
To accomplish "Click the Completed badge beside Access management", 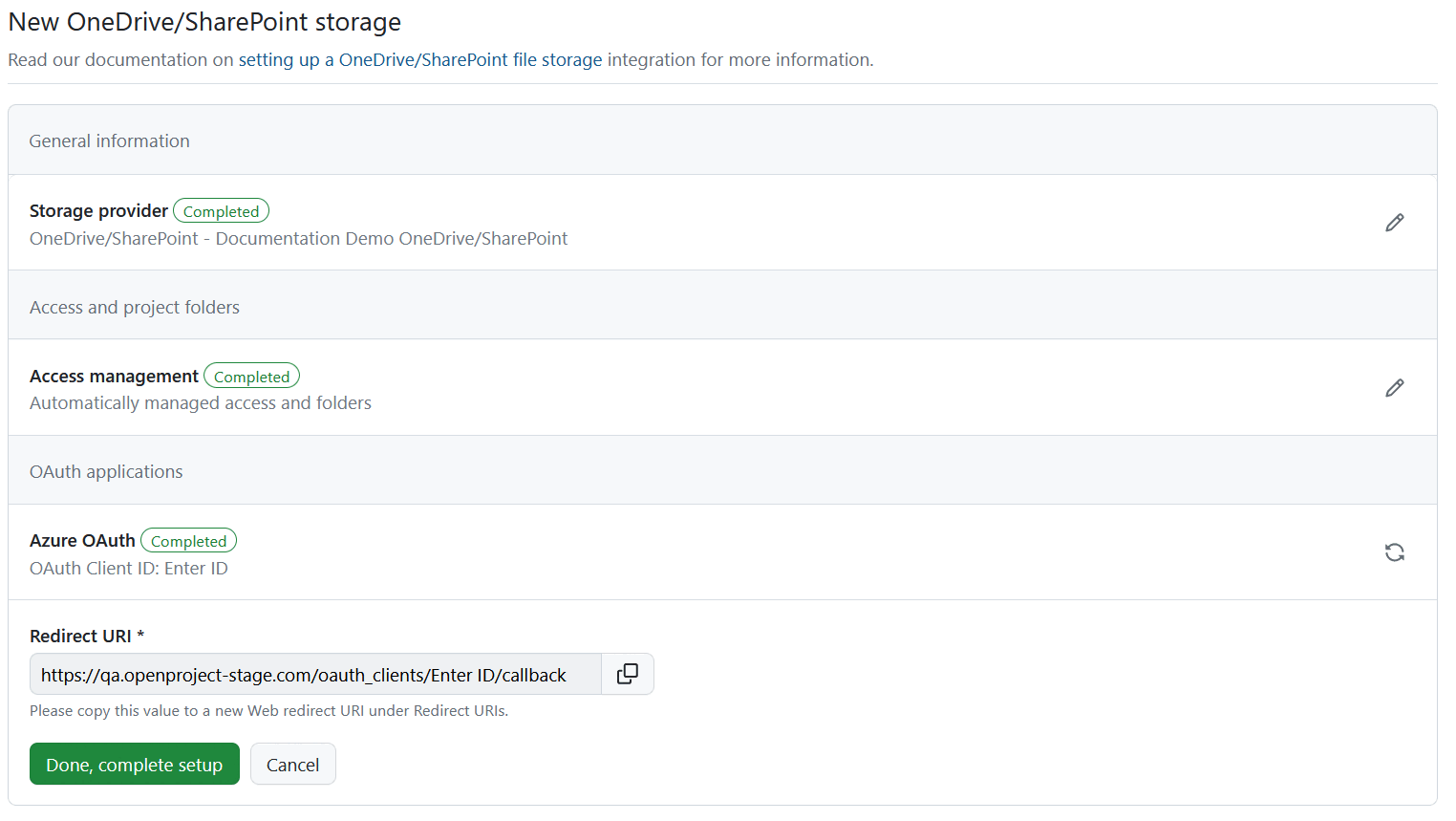I will pos(251,375).
